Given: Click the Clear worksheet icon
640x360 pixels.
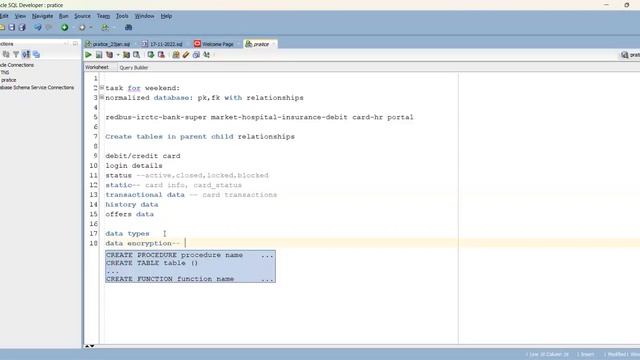Looking at the screenshot, I should (x=196, y=55).
